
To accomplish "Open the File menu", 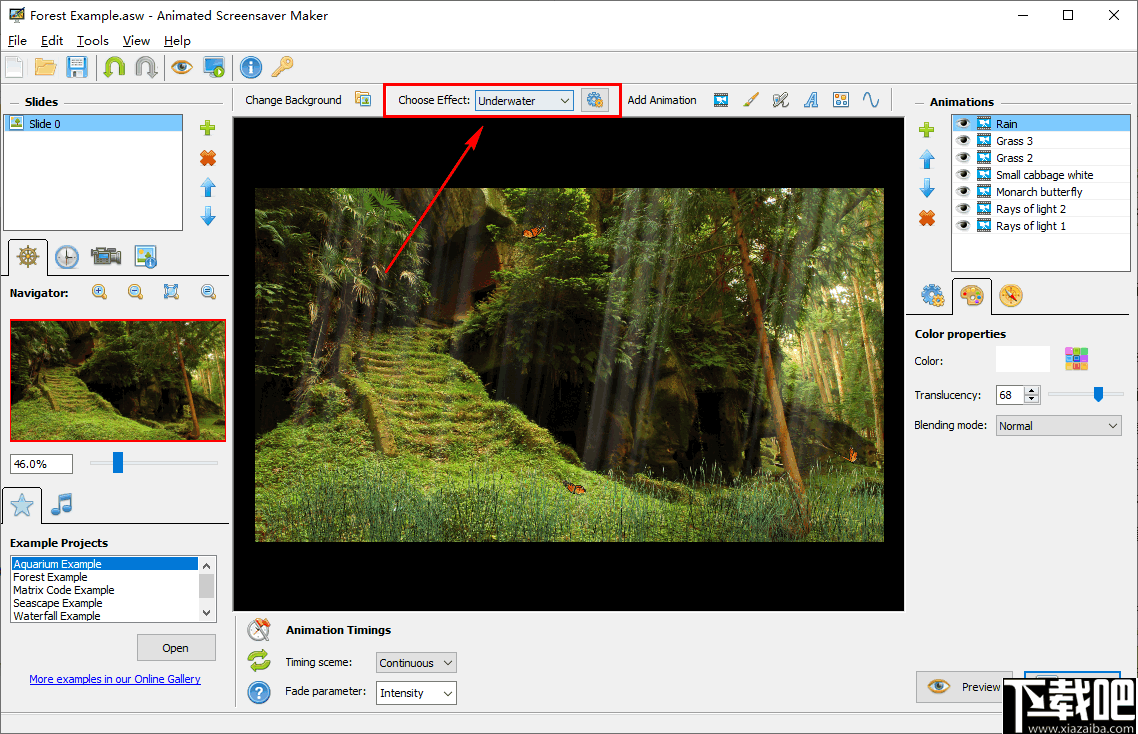I will [x=17, y=41].
